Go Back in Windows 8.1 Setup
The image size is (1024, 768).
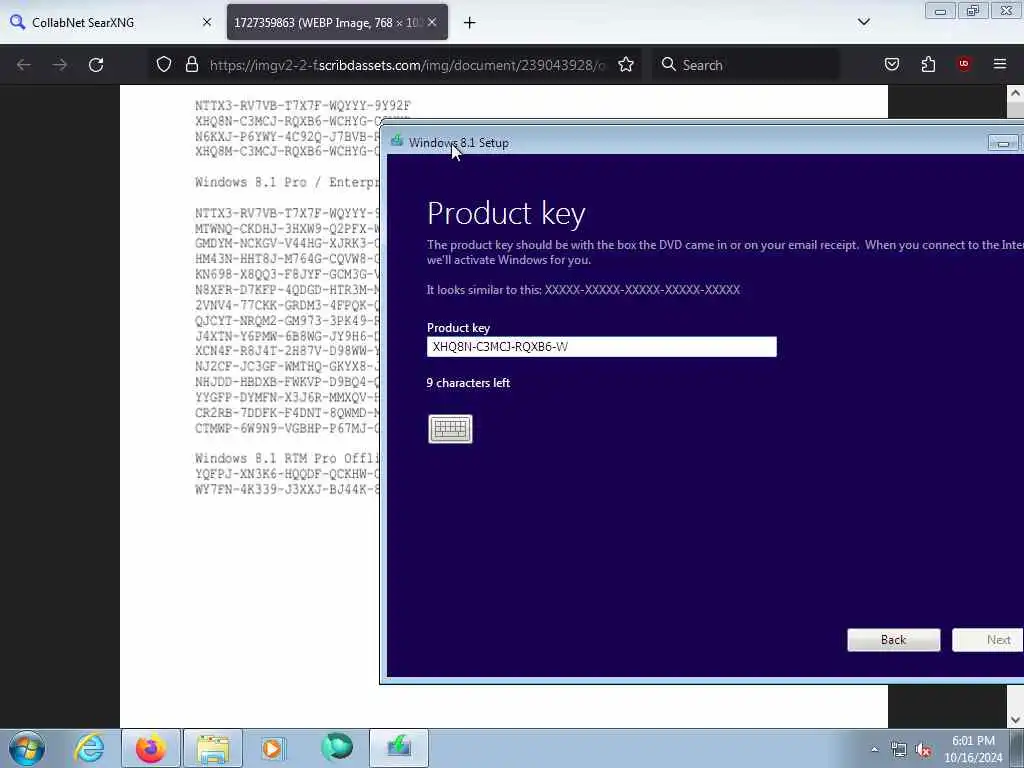(893, 640)
